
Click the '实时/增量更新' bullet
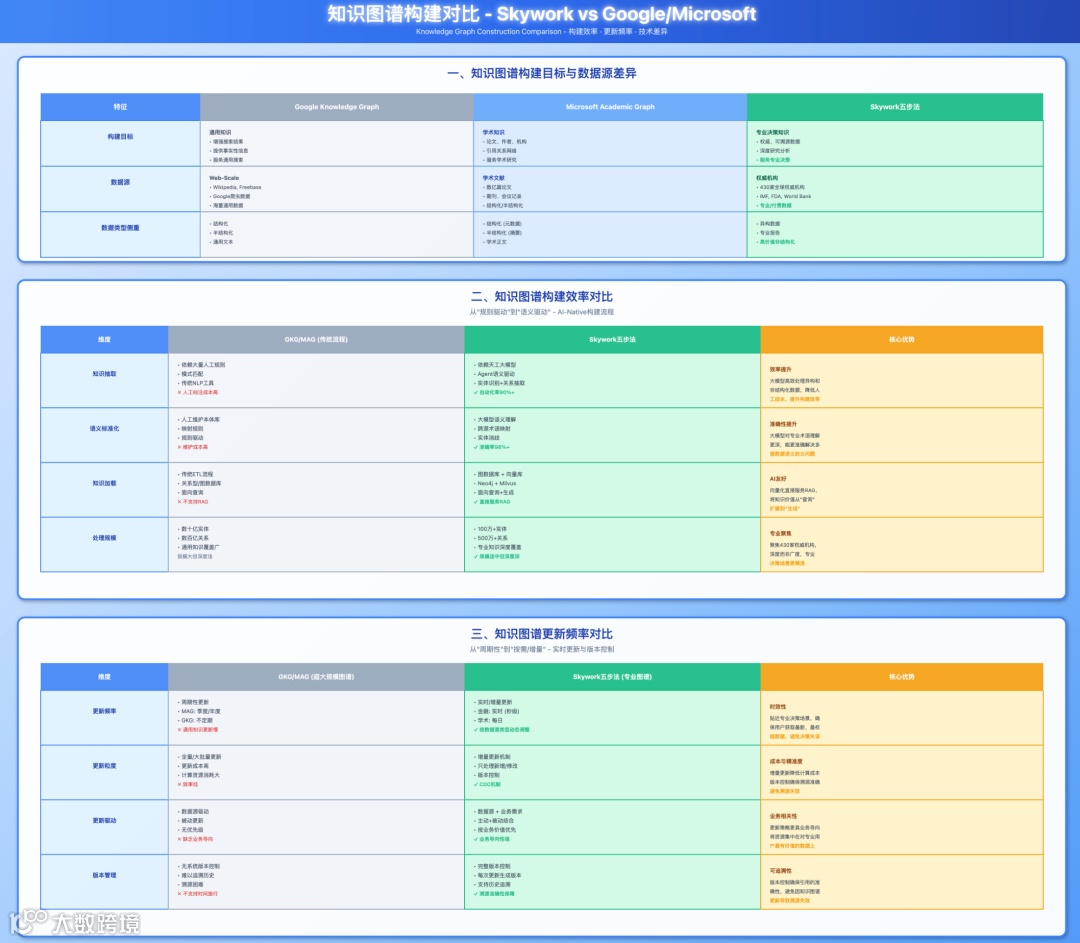point(494,702)
